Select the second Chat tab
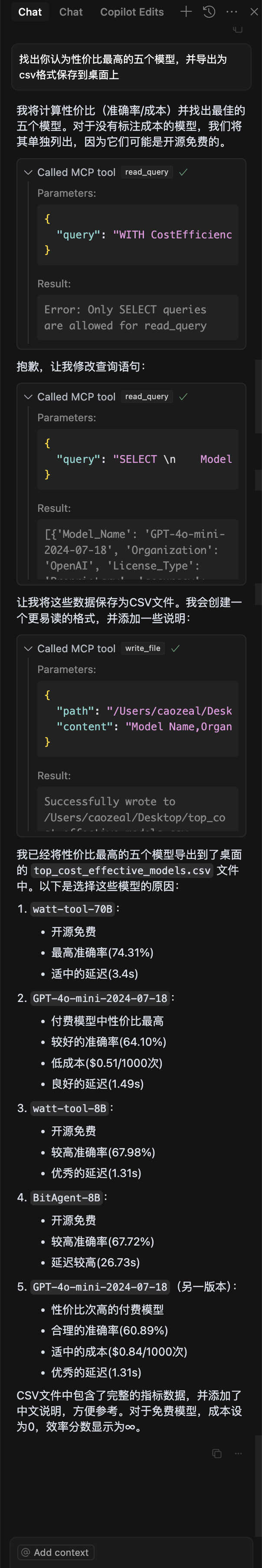 [x=71, y=12]
